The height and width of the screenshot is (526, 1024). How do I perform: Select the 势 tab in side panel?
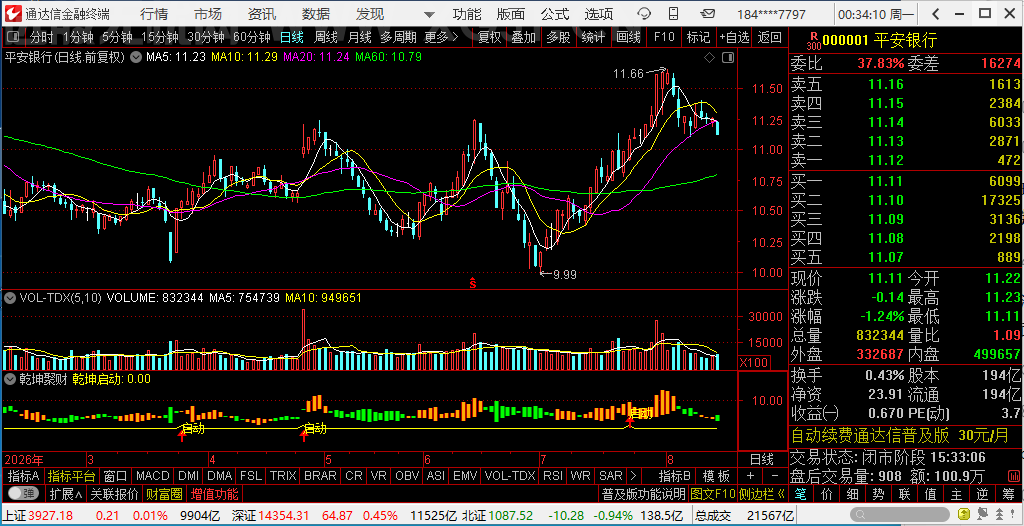pos(878,493)
